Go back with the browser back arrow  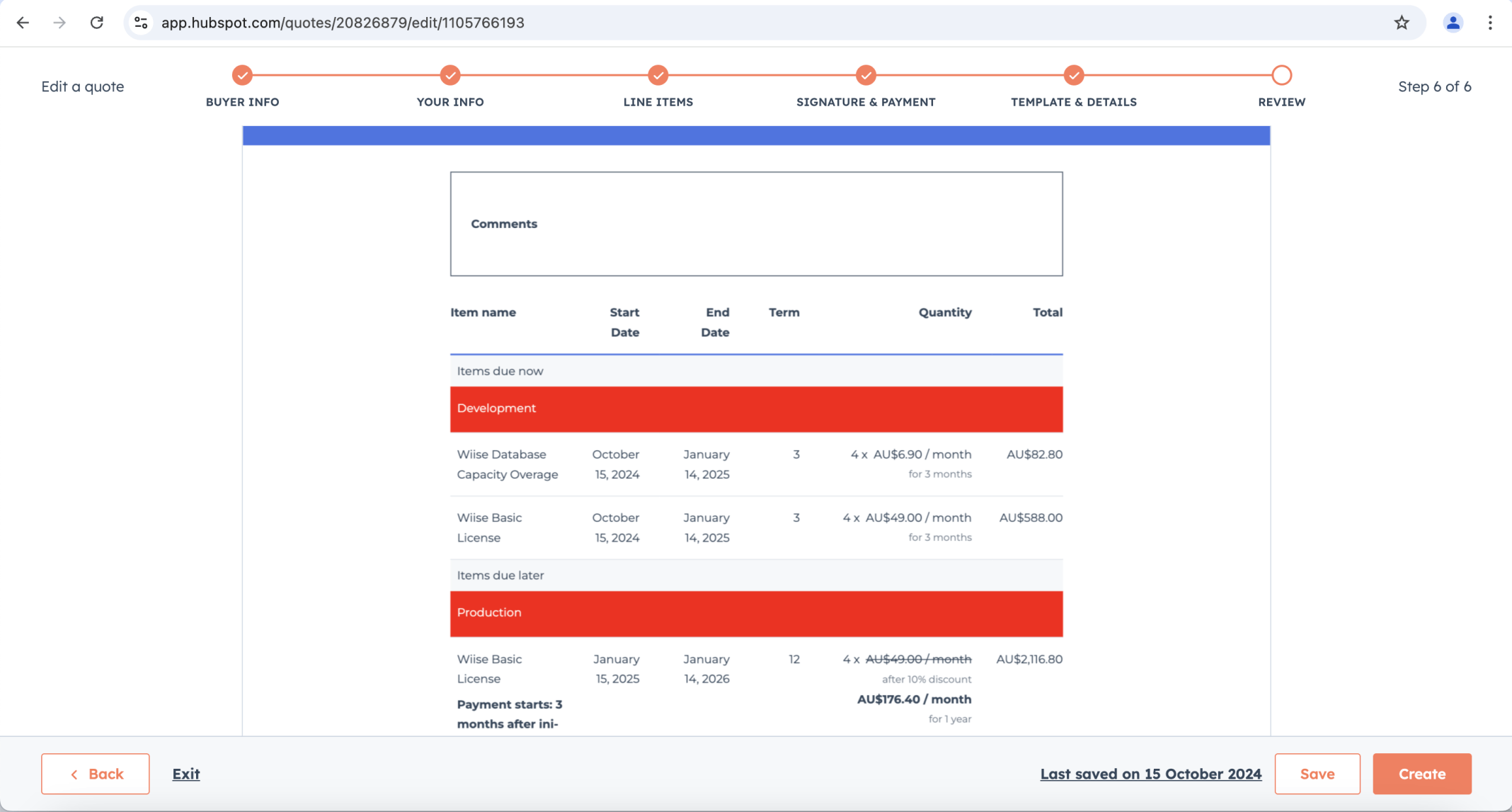tap(23, 23)
